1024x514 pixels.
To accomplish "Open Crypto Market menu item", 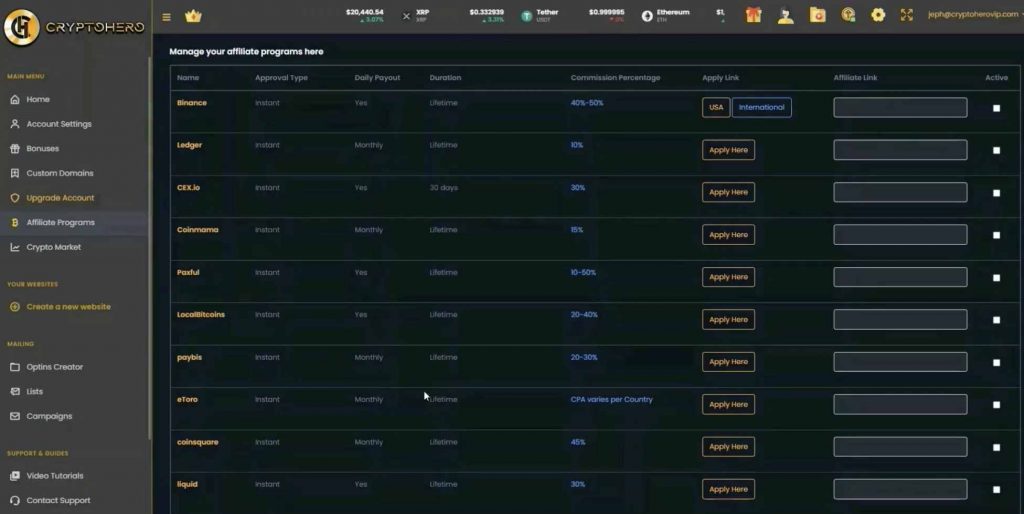I will (54, 248).
